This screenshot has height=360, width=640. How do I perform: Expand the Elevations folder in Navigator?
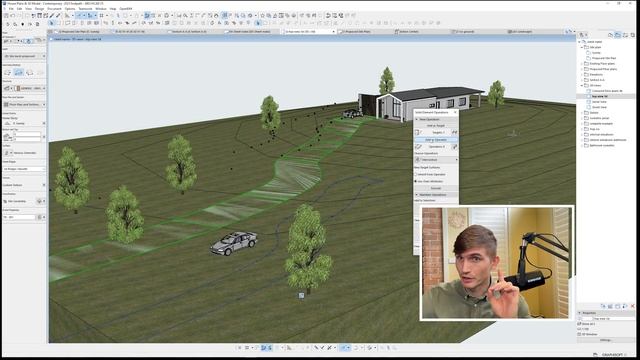click(x=582, y=75)
